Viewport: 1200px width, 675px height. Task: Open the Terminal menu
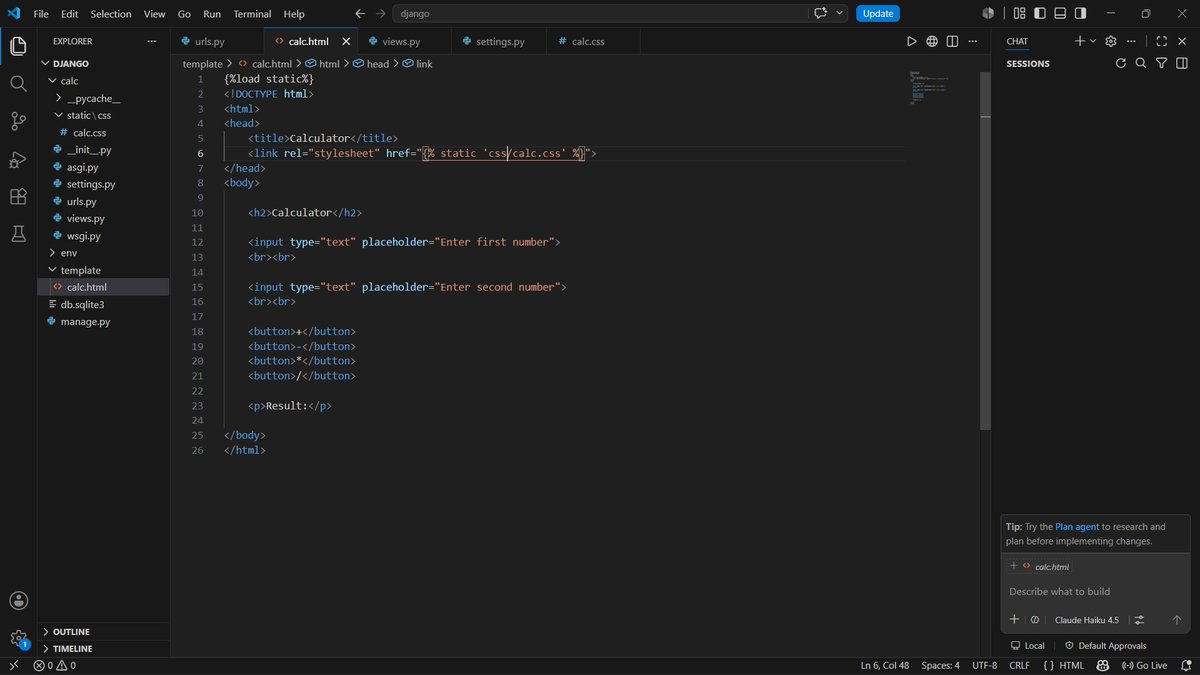point(252,14)
